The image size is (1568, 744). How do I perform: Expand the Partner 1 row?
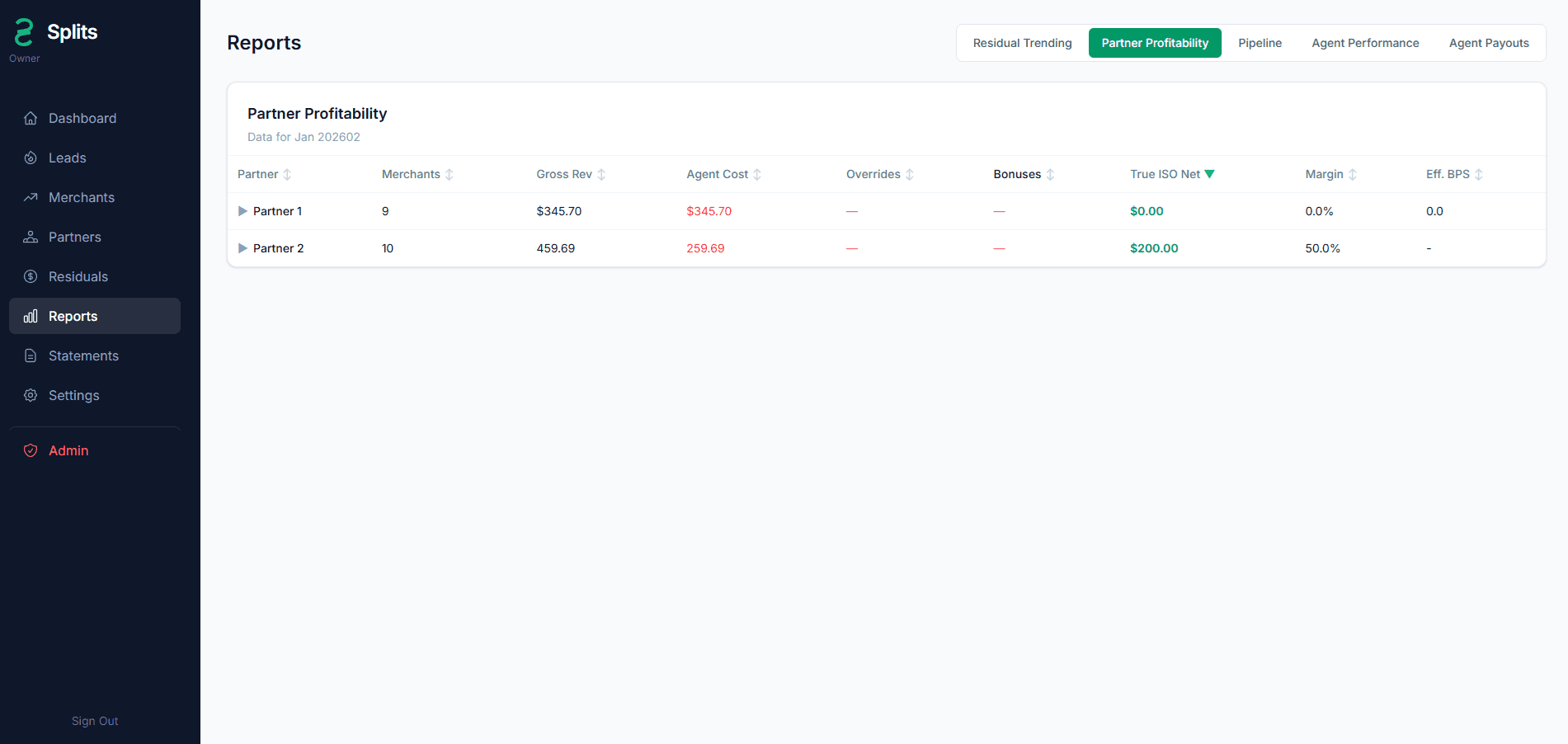[x=242, y=211]
